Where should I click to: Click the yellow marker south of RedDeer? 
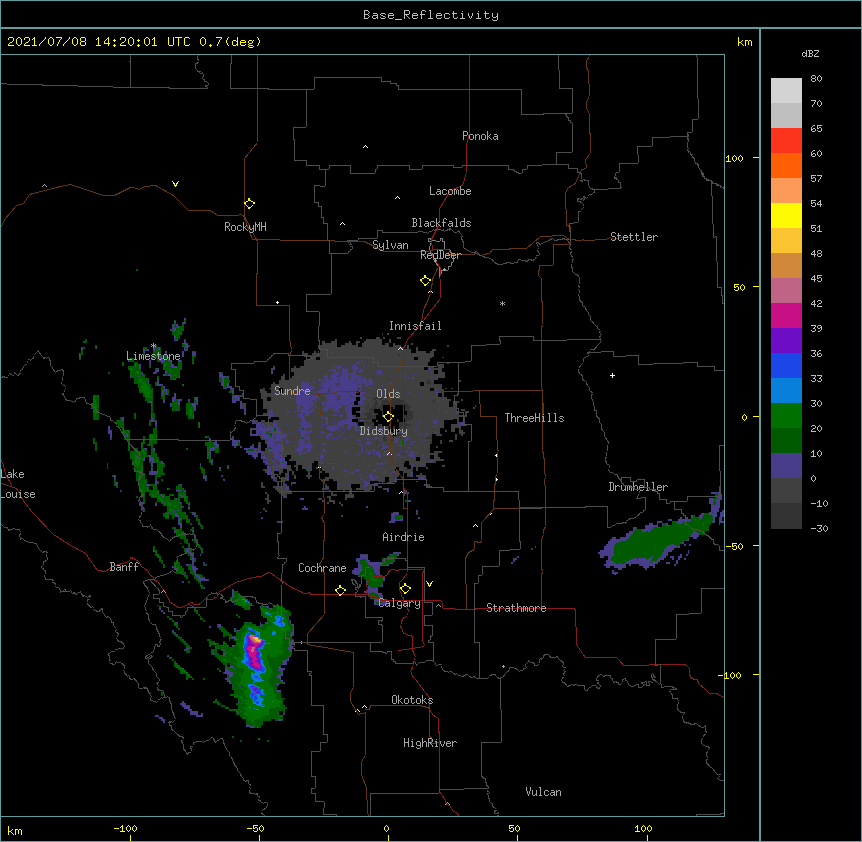pyautogui.click(x=425, y=280)
